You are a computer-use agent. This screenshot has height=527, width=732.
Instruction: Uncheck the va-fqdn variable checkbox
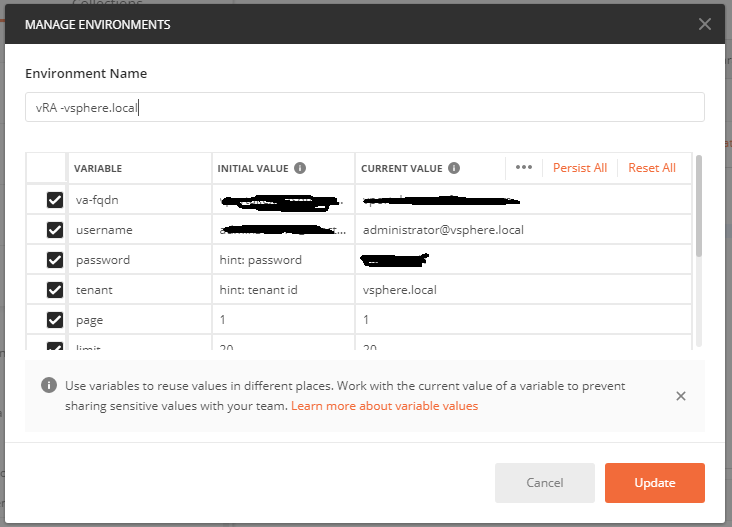55,200
